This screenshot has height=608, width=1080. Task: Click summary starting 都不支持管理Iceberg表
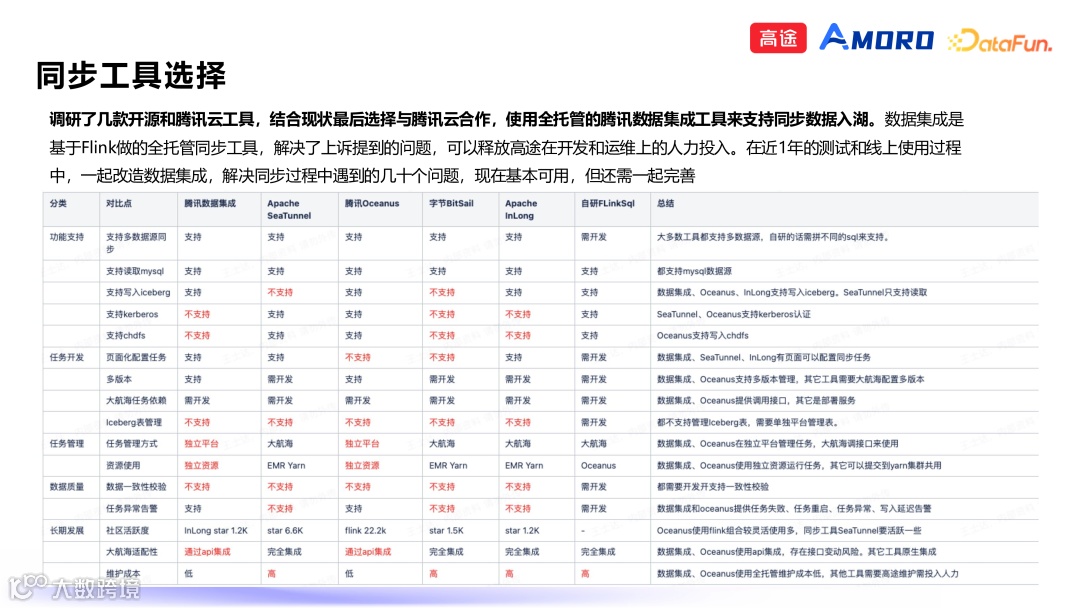pos(747,422)
